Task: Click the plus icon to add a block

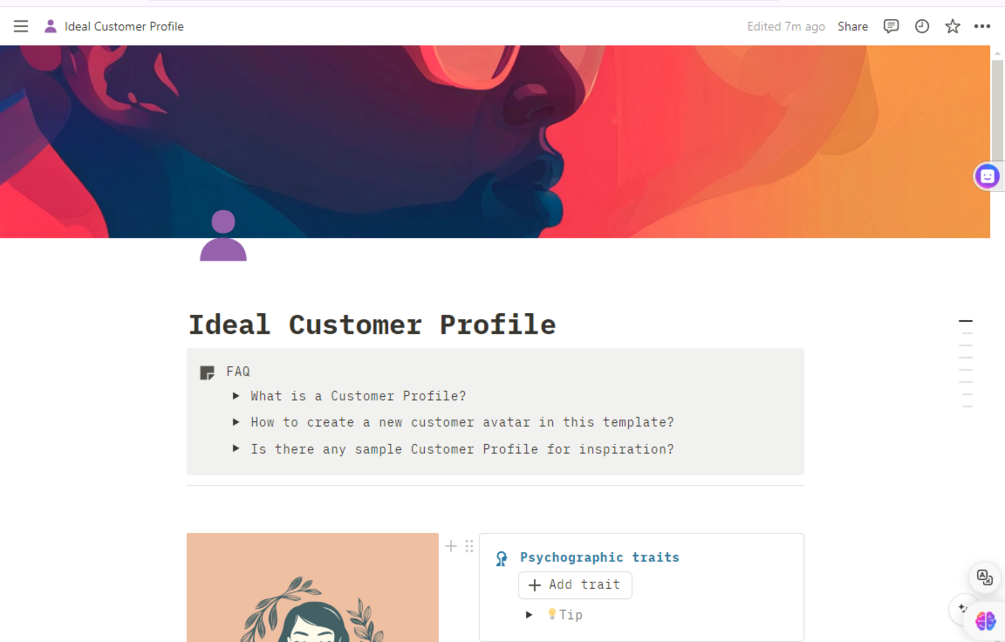Action: (x=451, y=546)
